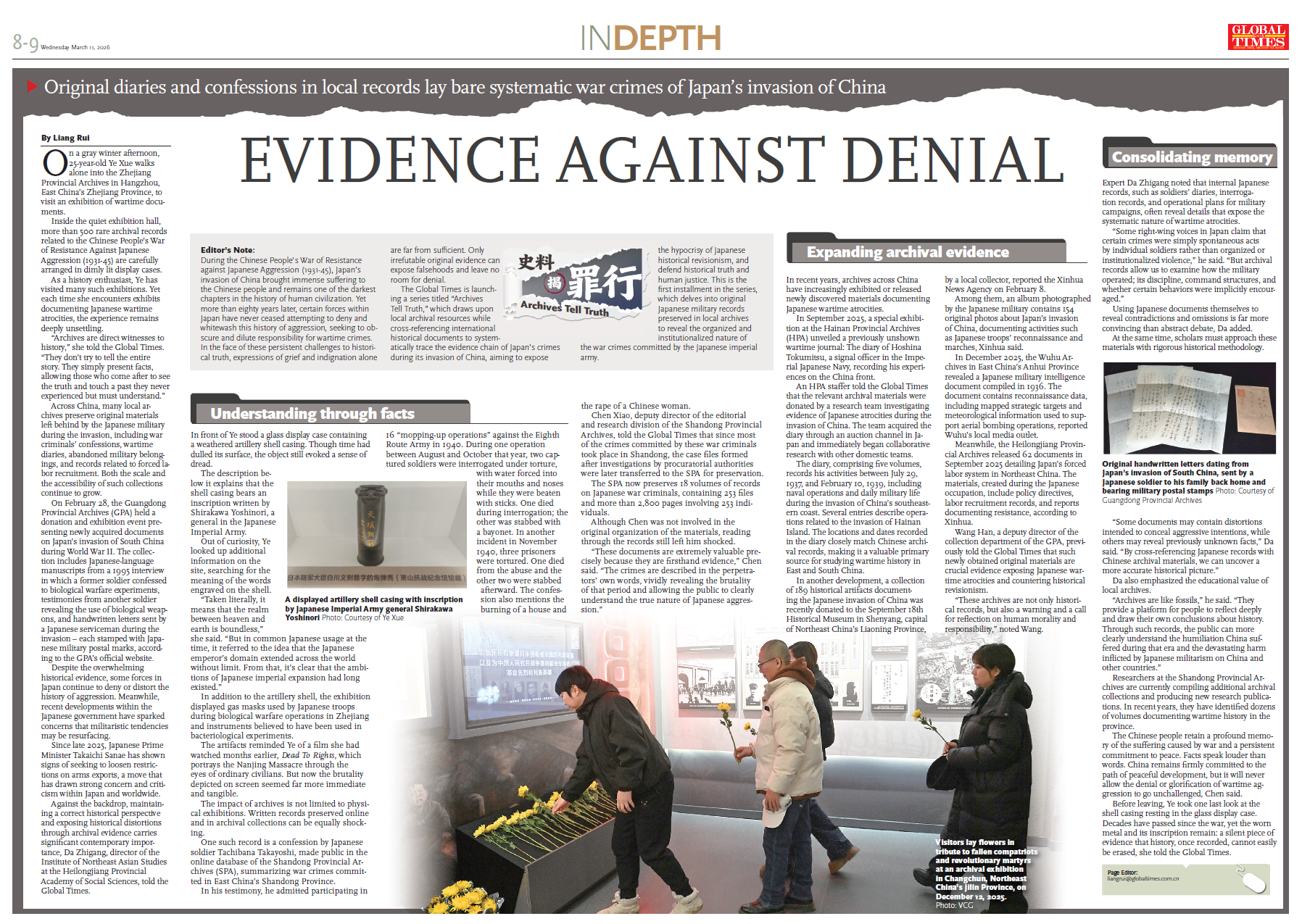The image size is (1302, 924).
Task: Open the Archives Tell Truth series logo
Action: click(x=573, y=283)
